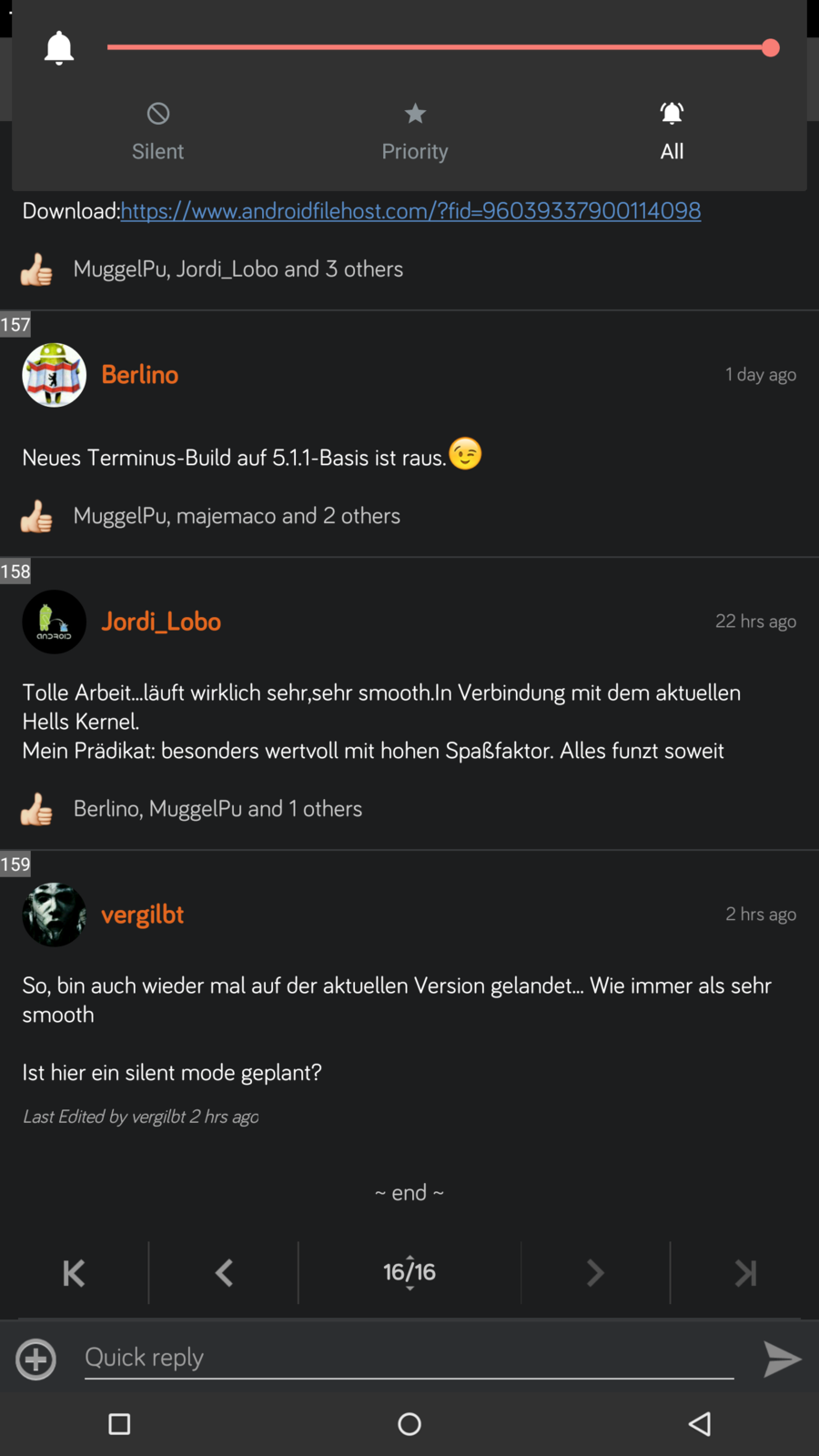Go to next page of thread
819x1456 pixels.
595,1272
